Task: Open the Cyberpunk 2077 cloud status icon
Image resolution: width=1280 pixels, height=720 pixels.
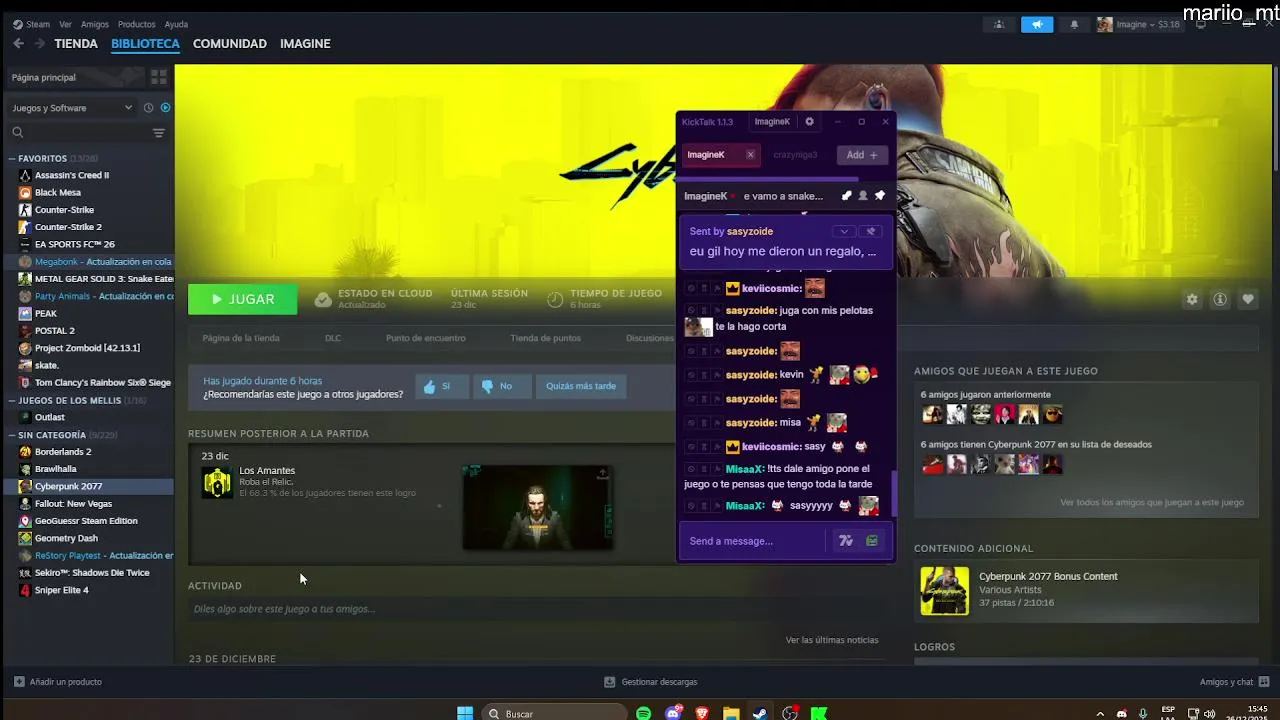Action: point(323,299)
